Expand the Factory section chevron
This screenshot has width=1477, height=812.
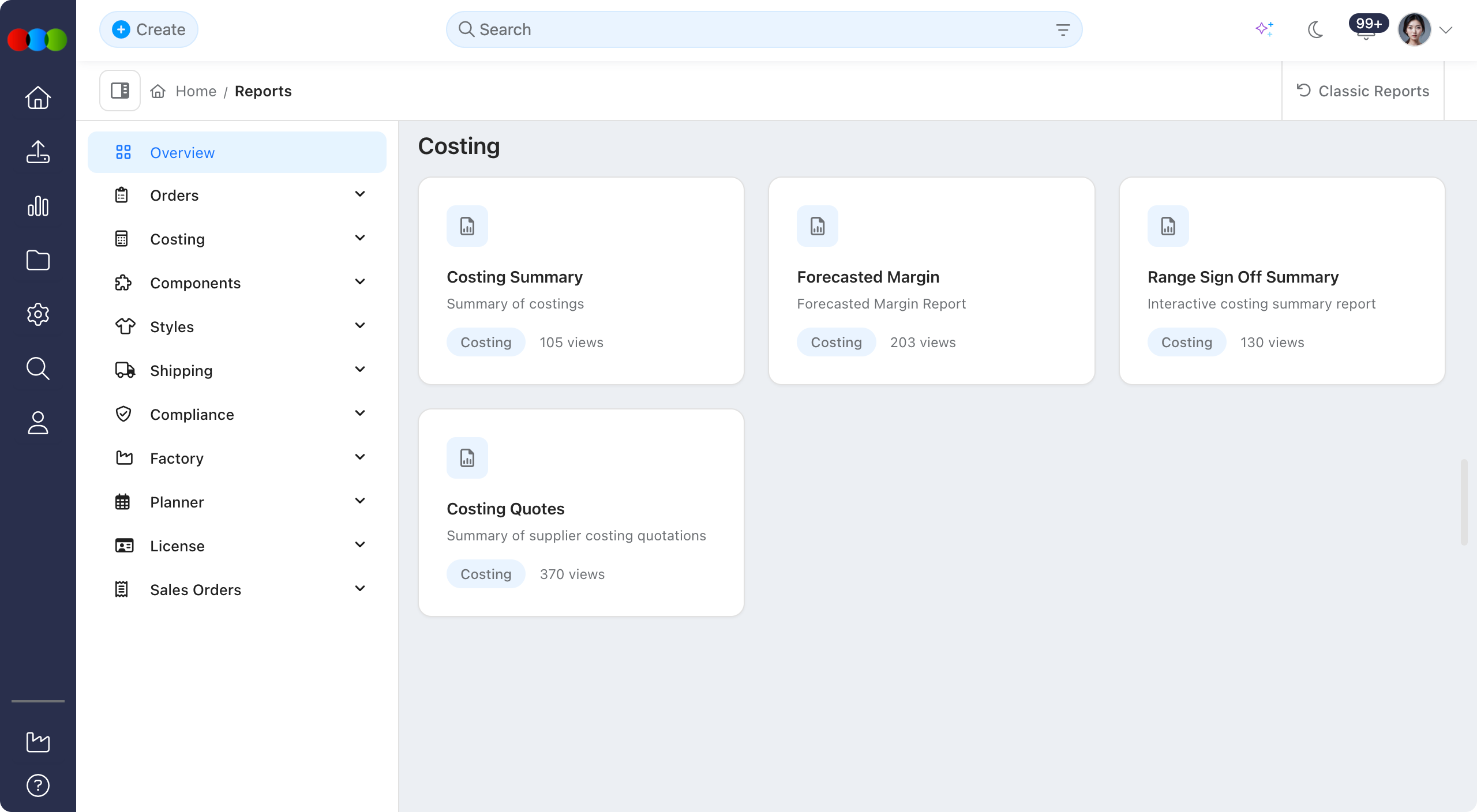(360, 457)
